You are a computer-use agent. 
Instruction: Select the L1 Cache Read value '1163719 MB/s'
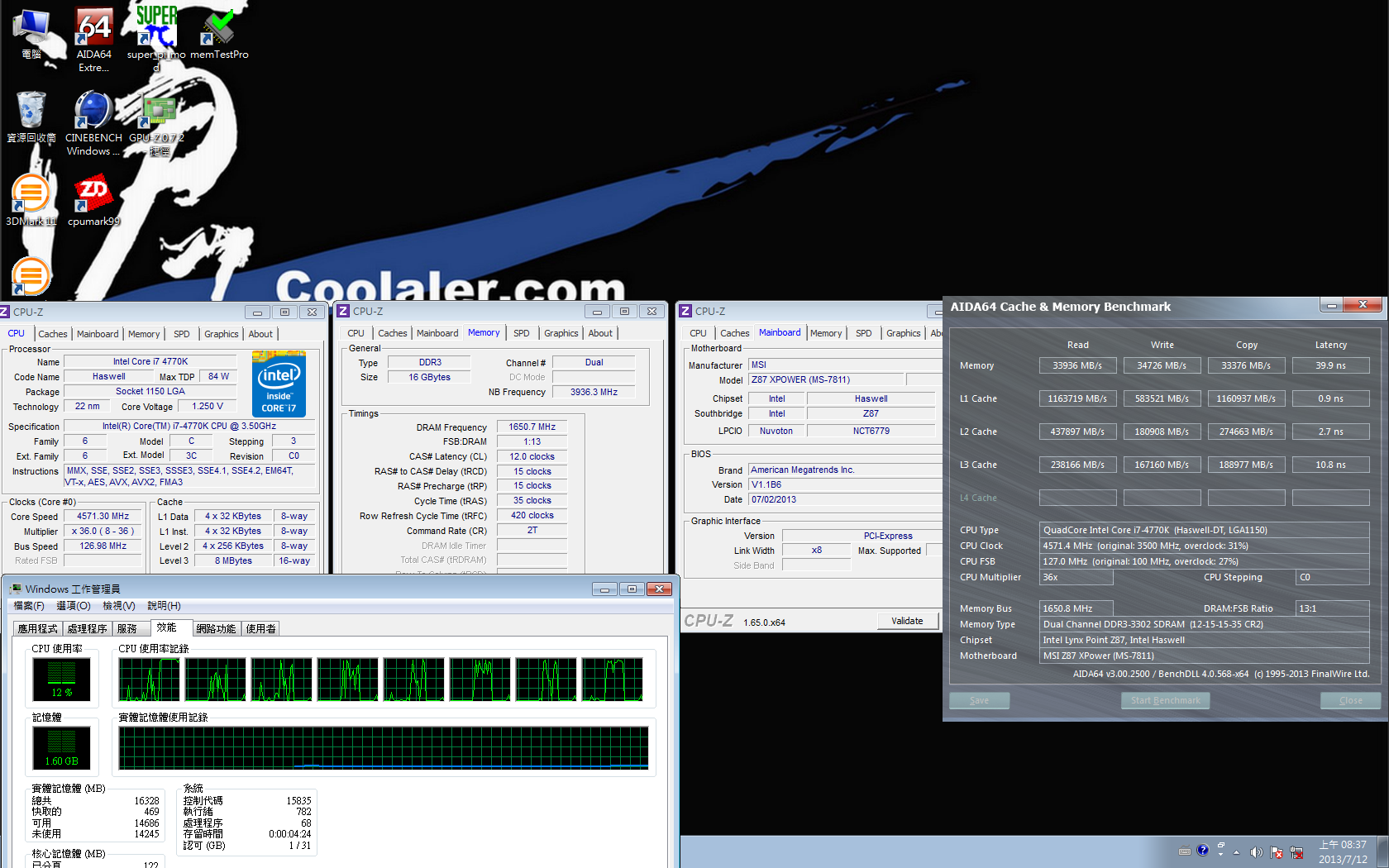(1077, 398)
